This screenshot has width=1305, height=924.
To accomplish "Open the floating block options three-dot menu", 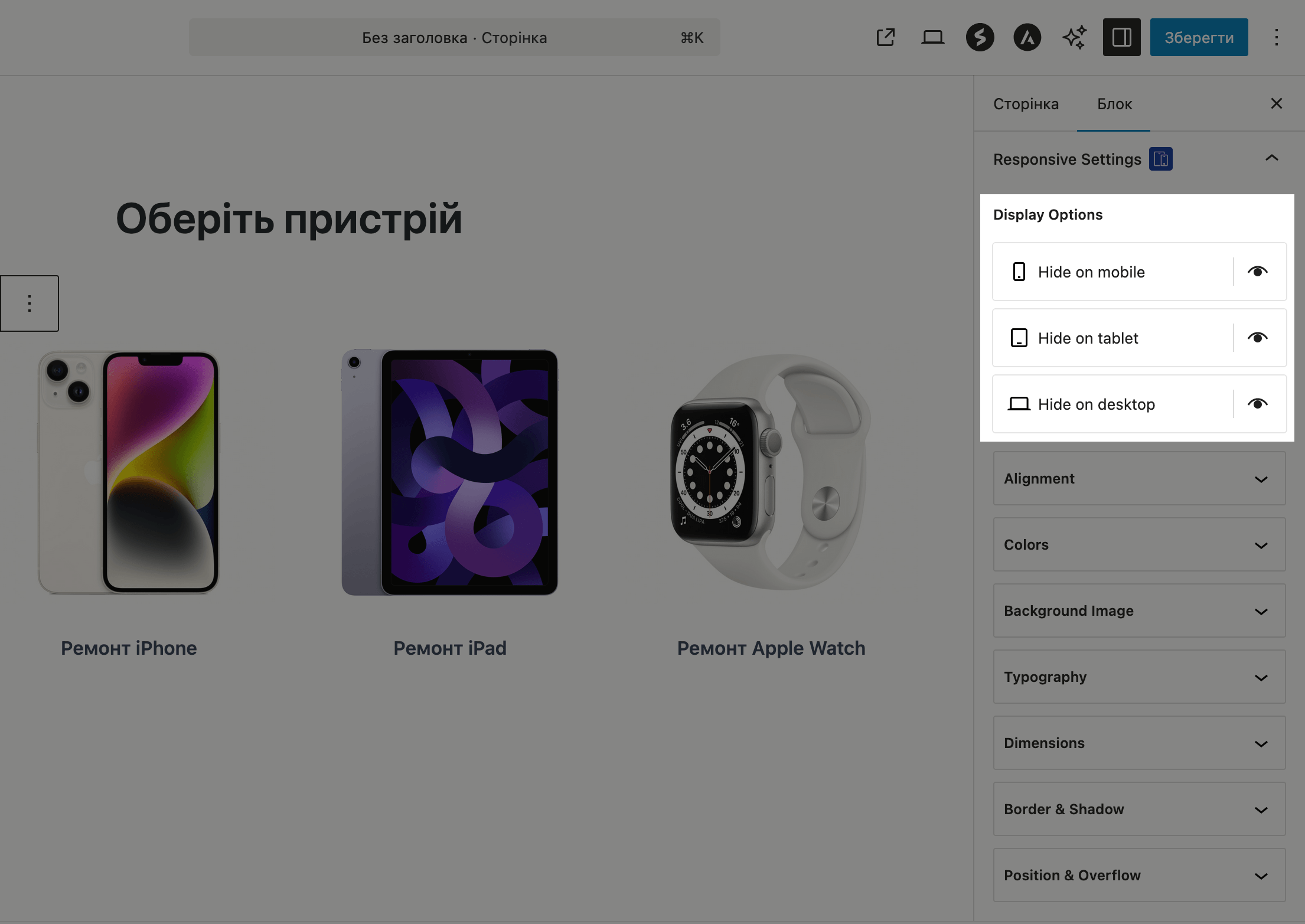I will tap(29, 303).
